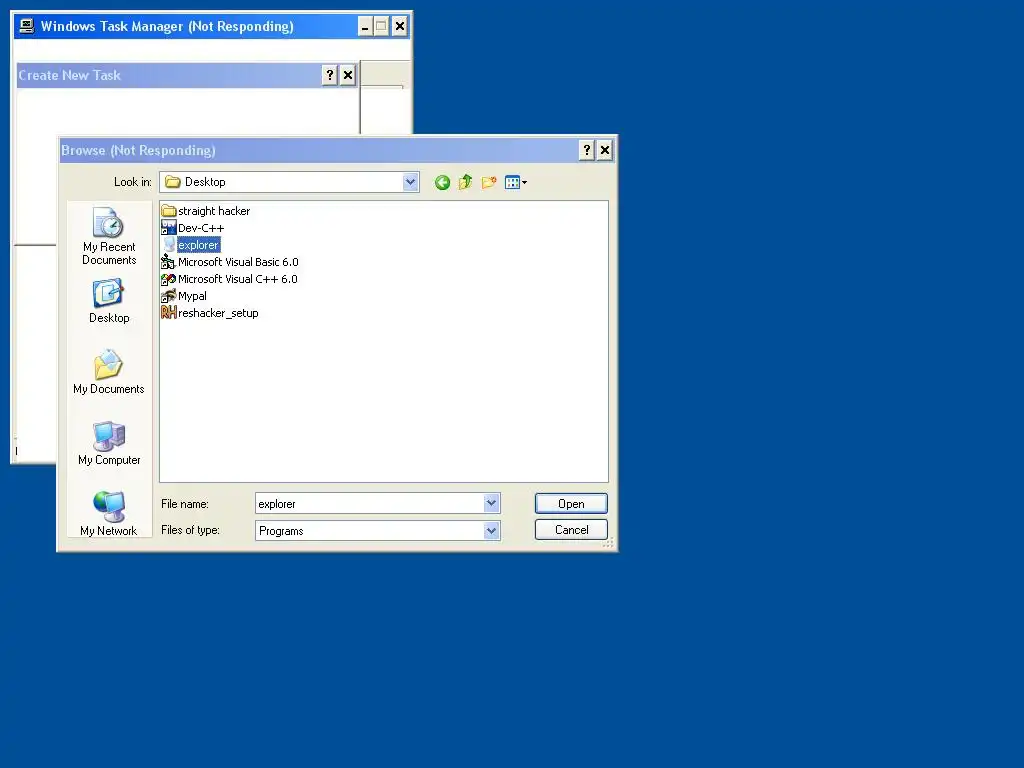This screenshot has width=1024, height=768.
Task: Expand the Files of type dropdown
Action: click(491, 530)
